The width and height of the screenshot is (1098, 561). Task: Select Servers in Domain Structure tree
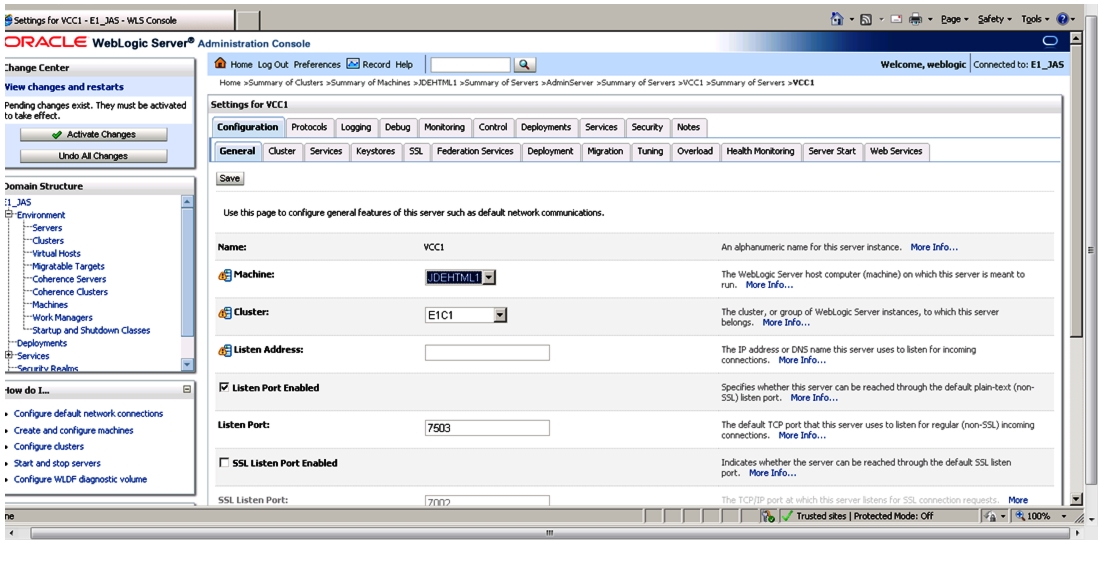47,228
